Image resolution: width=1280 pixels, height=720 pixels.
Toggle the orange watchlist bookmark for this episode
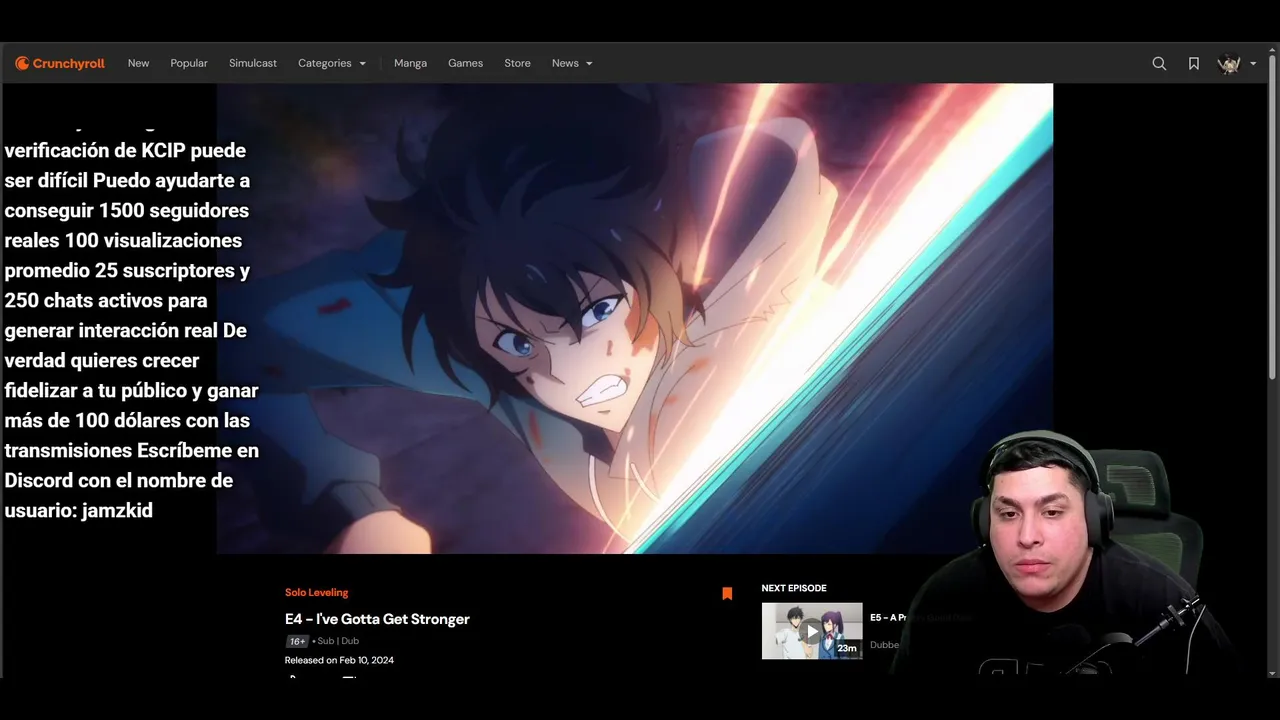[727, 593]
